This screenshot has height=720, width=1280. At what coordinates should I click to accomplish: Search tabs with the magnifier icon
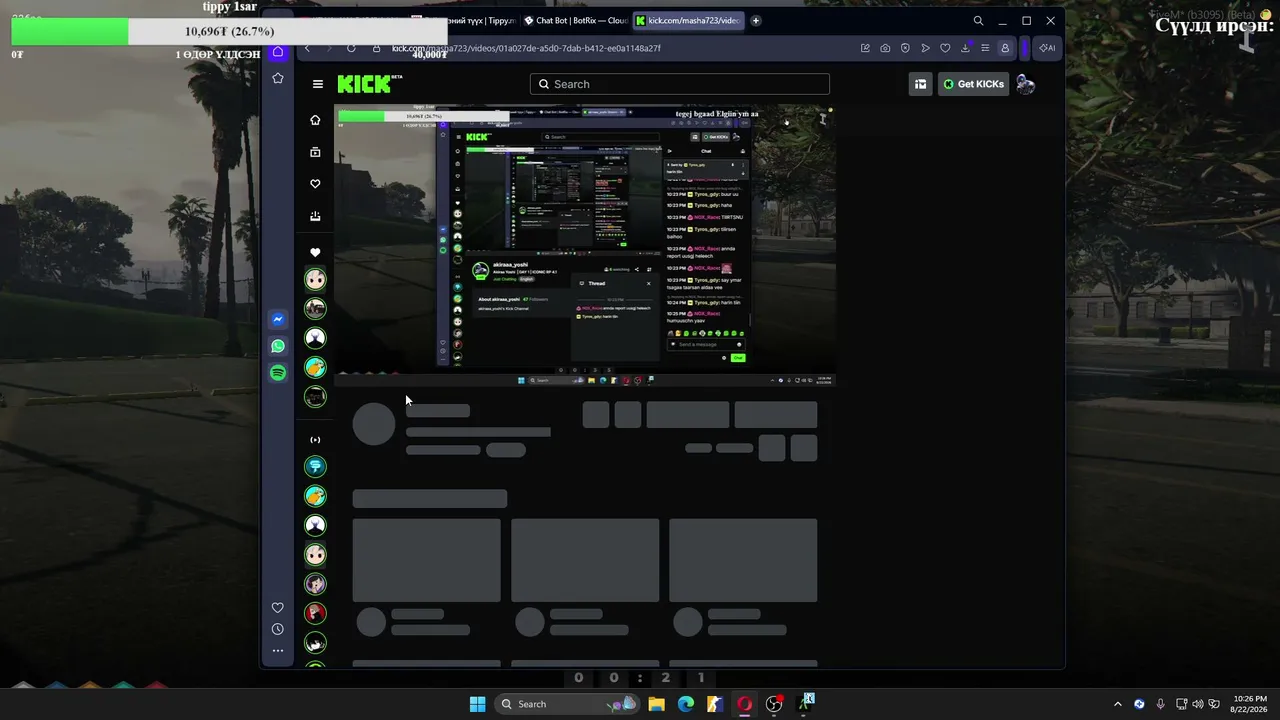978,20
